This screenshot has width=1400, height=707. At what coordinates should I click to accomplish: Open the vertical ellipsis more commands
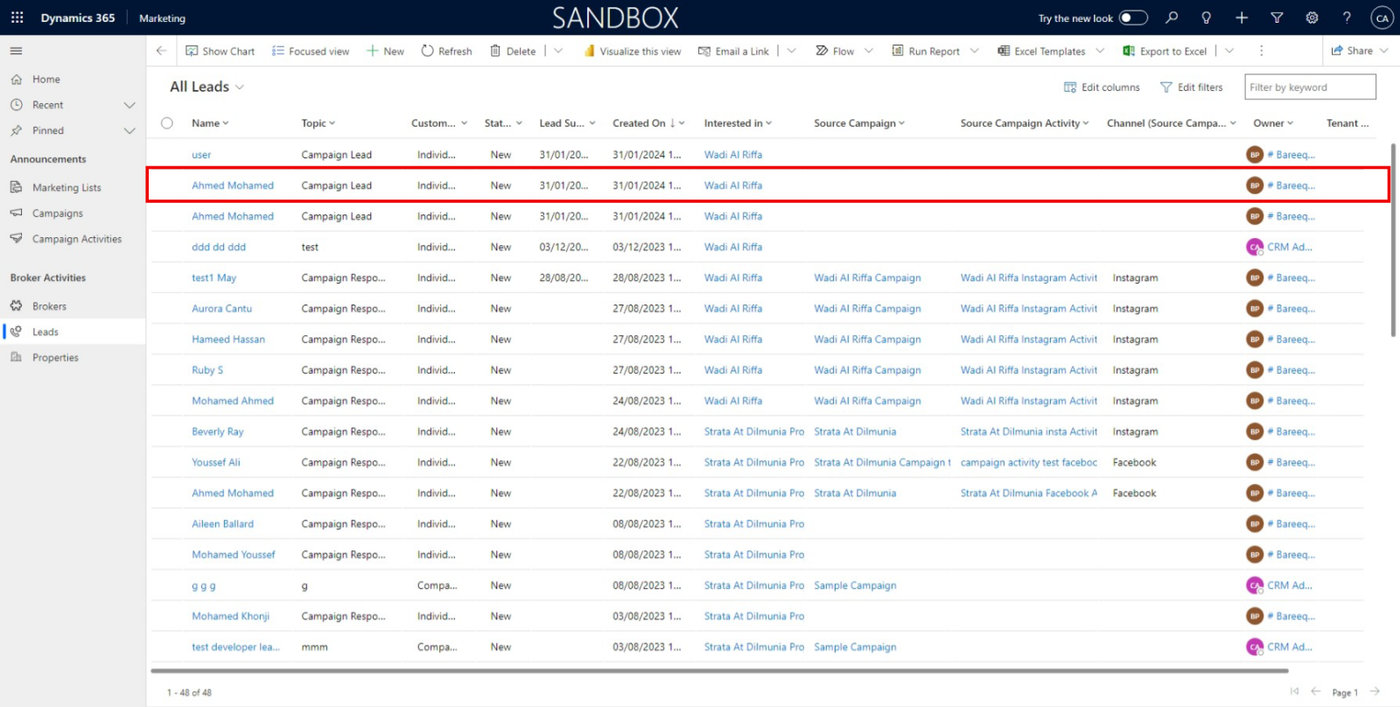(1261, 51)
